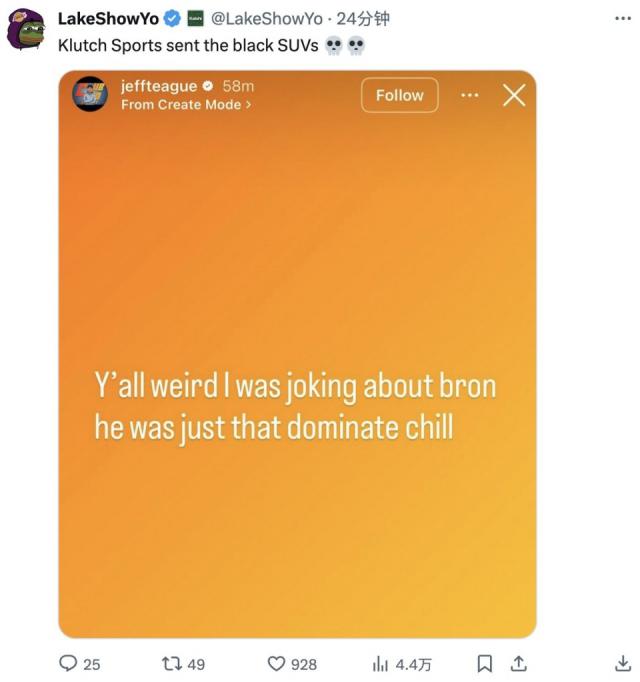The width and height of the screenshot is (640, 682).
Task: Bookmark this LakeShowYo tweet
Action: click(484, 663)
